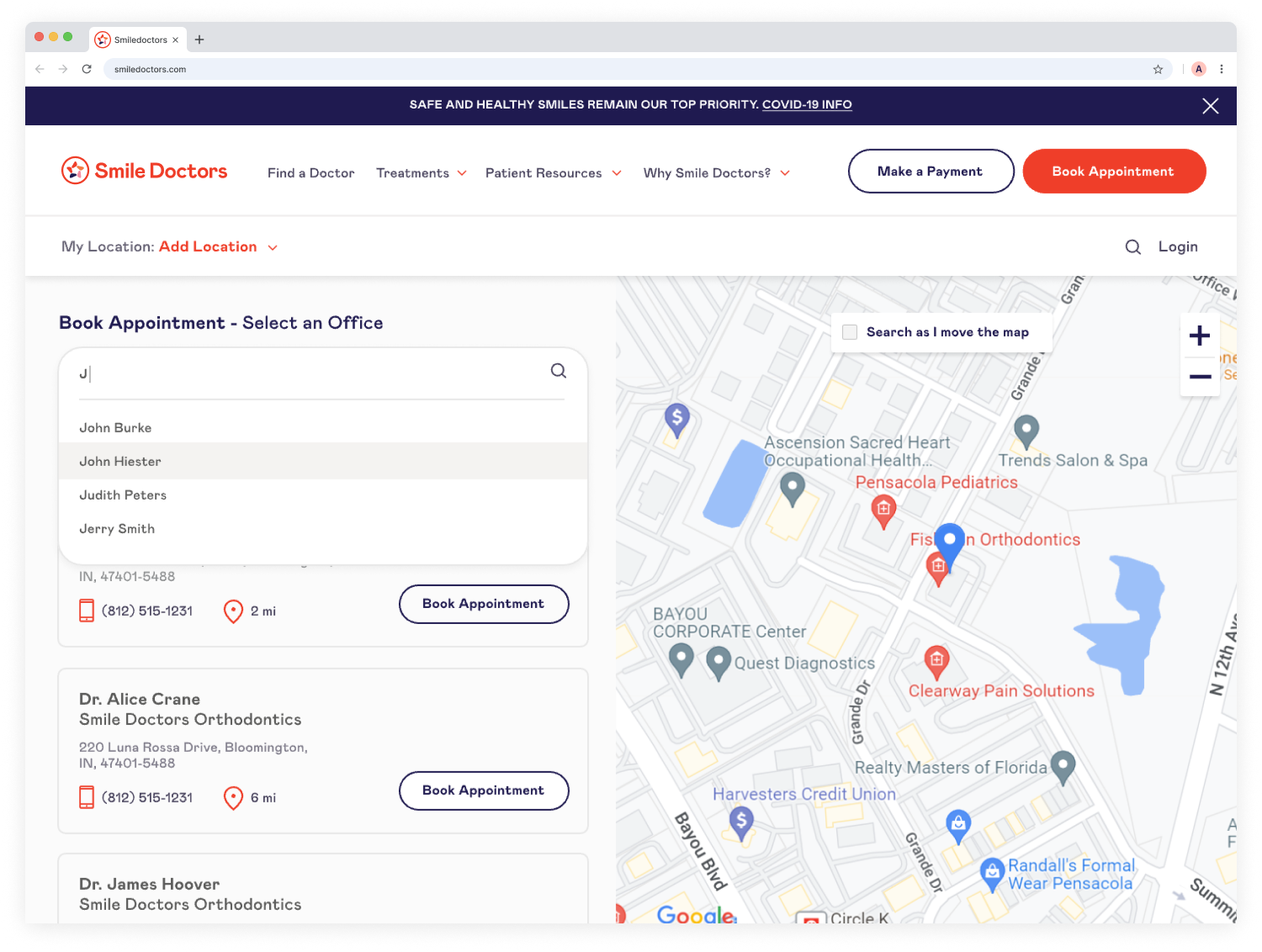Open the Find a Doctor page
The image size is (1262, 952).
pyautogui.click(x=310, y=172)
